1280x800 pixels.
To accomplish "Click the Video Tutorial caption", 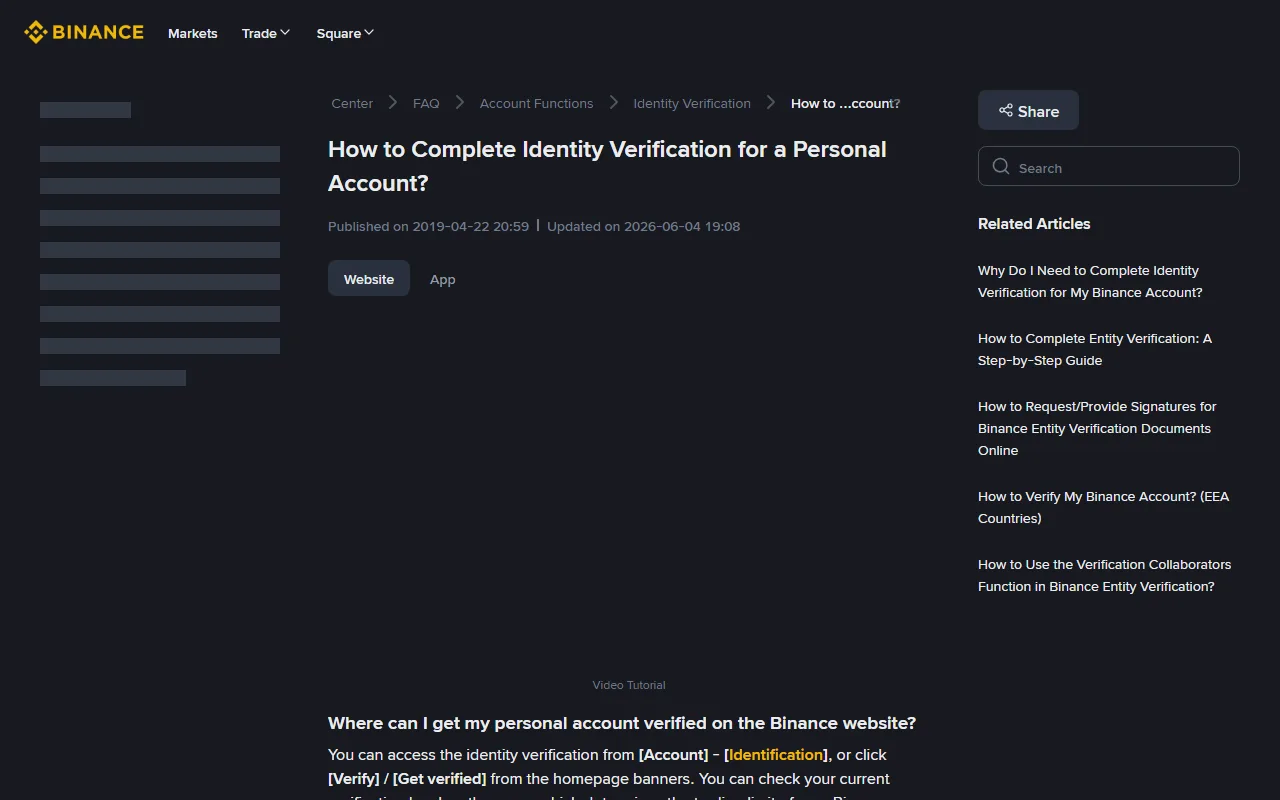I will point(628,685).
